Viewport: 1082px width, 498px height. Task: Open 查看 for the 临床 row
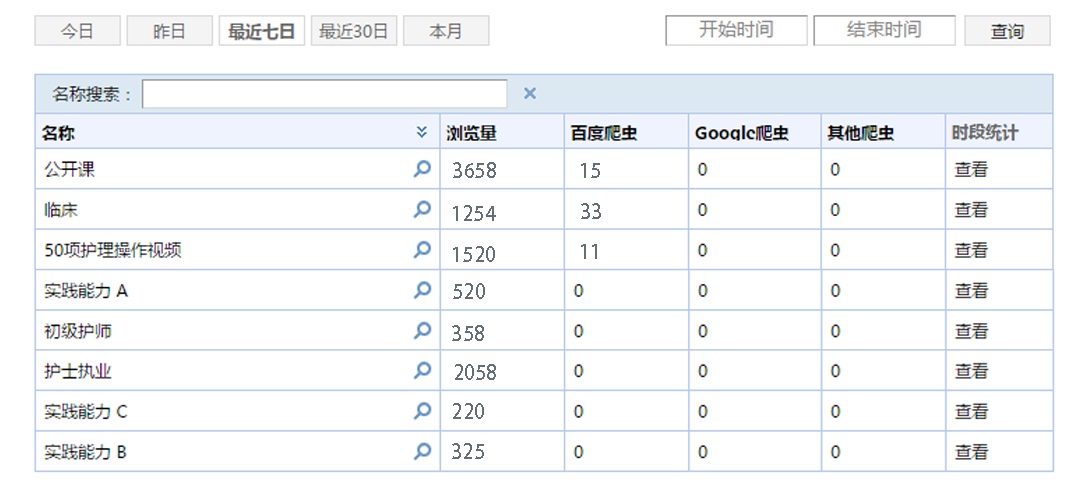(x=971, y=209)
